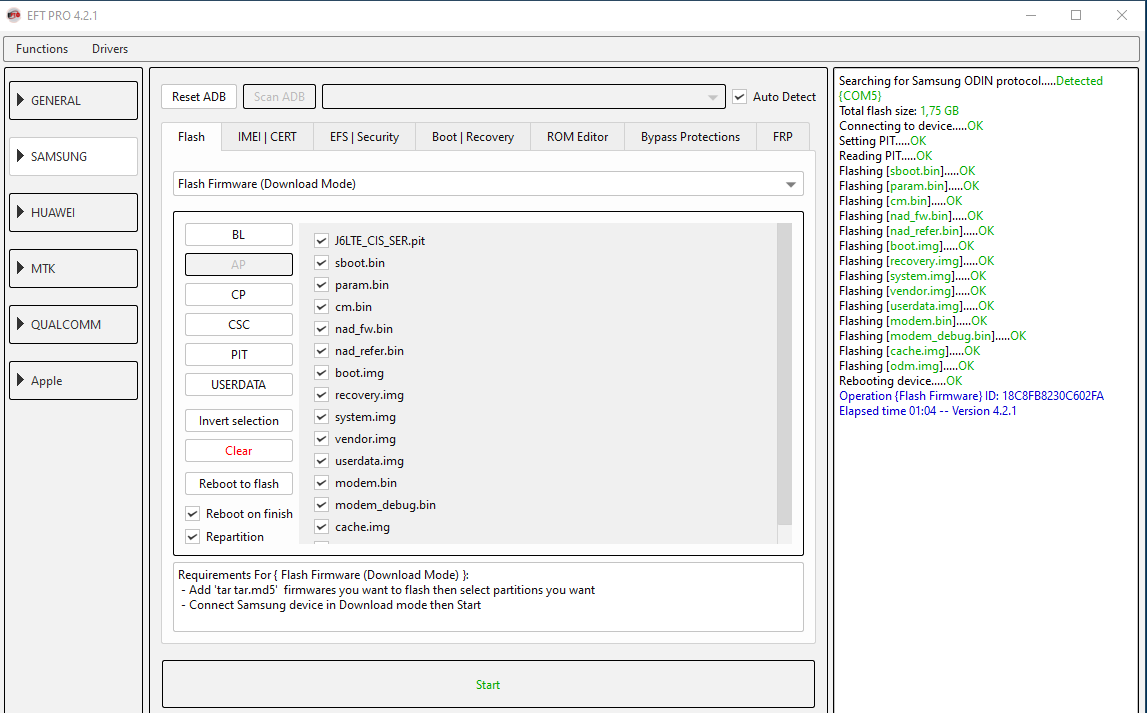Click the Operation {Flash Firmware} ID log line

(x=971, y=396)
